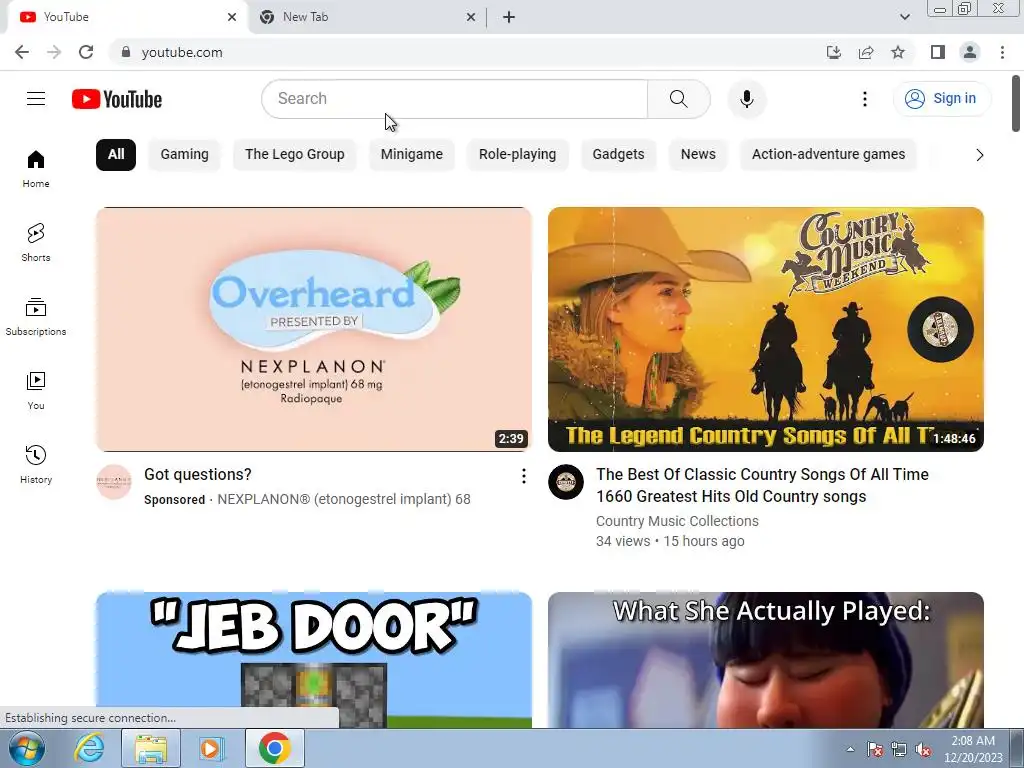Viewport: 1024px width, 768px height.
Task: Show hidden tray icons arrow
Action: pyautogui.click(x=850, y=750)
